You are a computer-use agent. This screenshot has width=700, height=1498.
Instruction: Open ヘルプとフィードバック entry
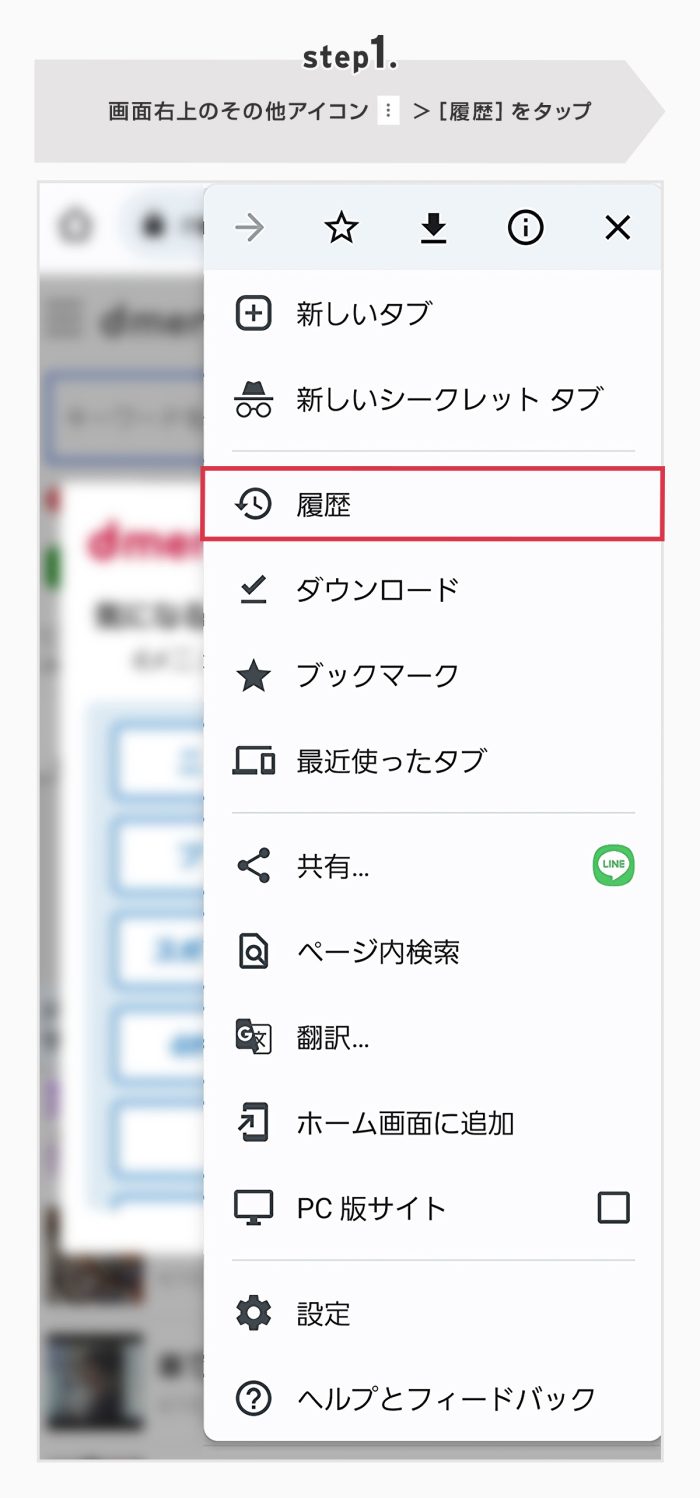coord(432,1398)
